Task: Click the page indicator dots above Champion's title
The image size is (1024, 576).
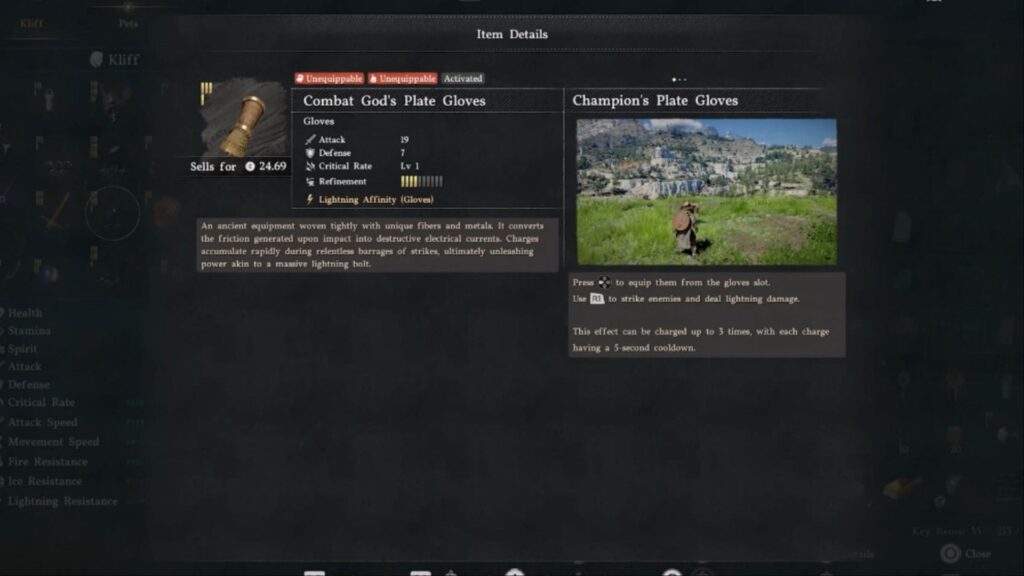Action: pos(679,80)
